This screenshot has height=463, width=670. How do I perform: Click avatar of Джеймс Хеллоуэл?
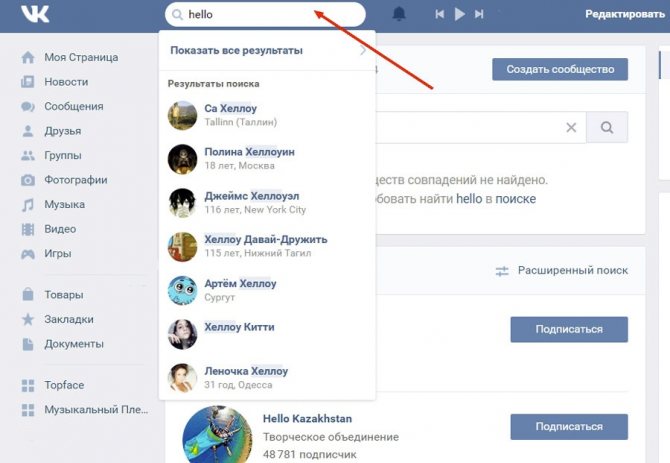pos(182,203)
